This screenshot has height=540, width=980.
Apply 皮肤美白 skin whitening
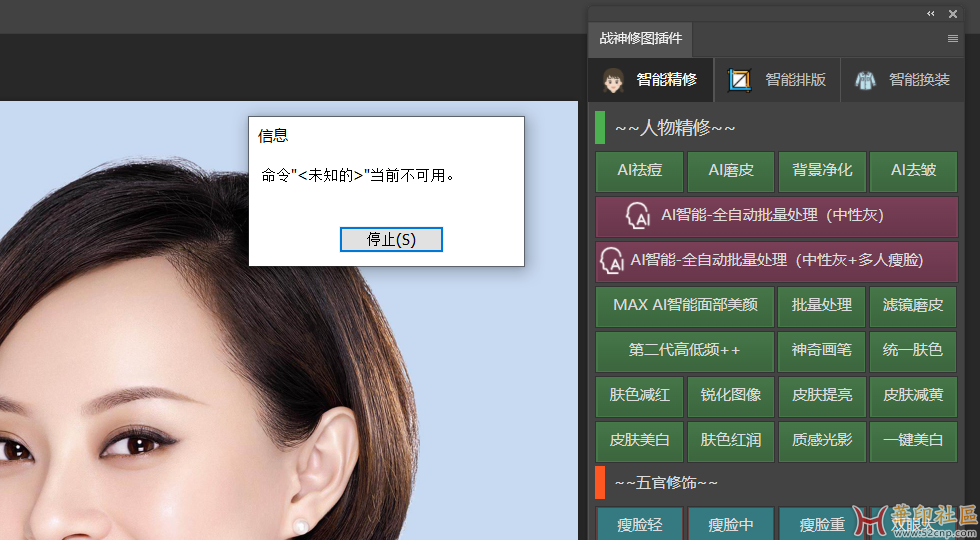coord(640,441)
